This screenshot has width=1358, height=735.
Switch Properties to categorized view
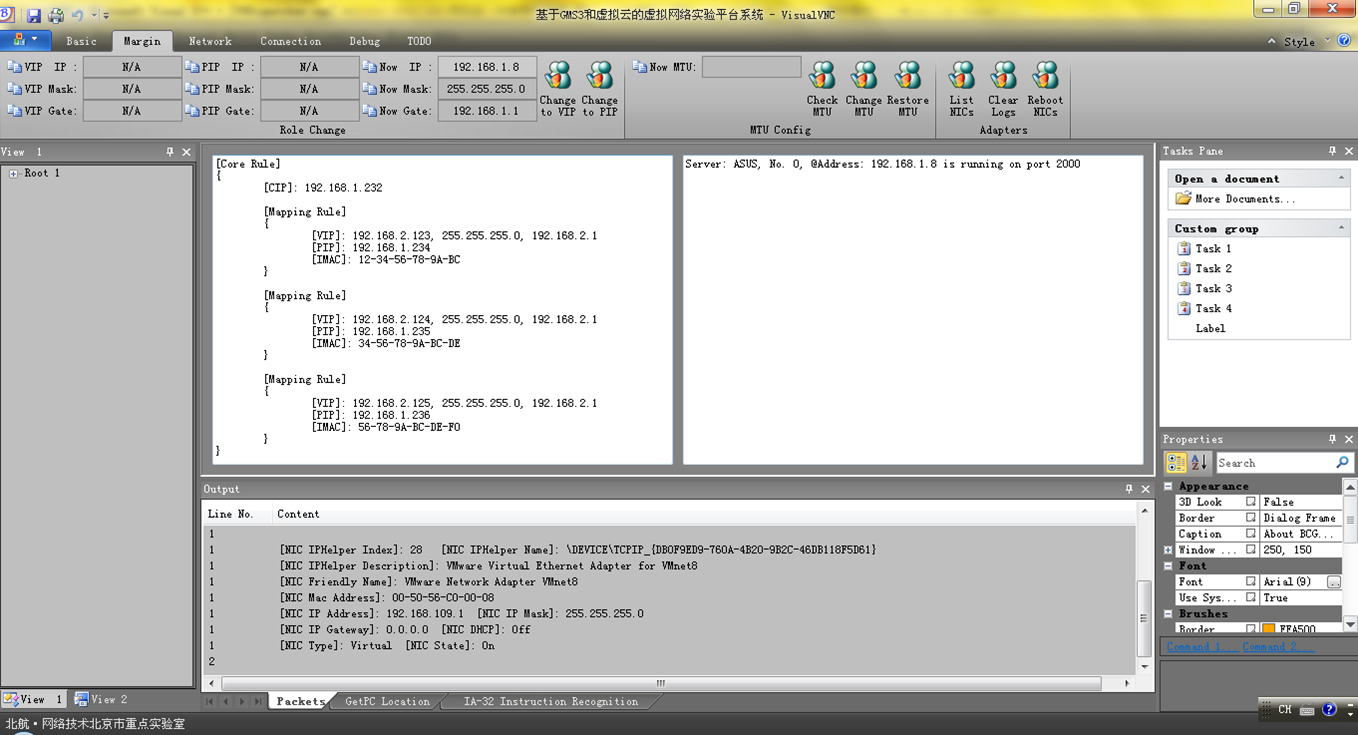pyautogui.click(x=1177, y=463)
